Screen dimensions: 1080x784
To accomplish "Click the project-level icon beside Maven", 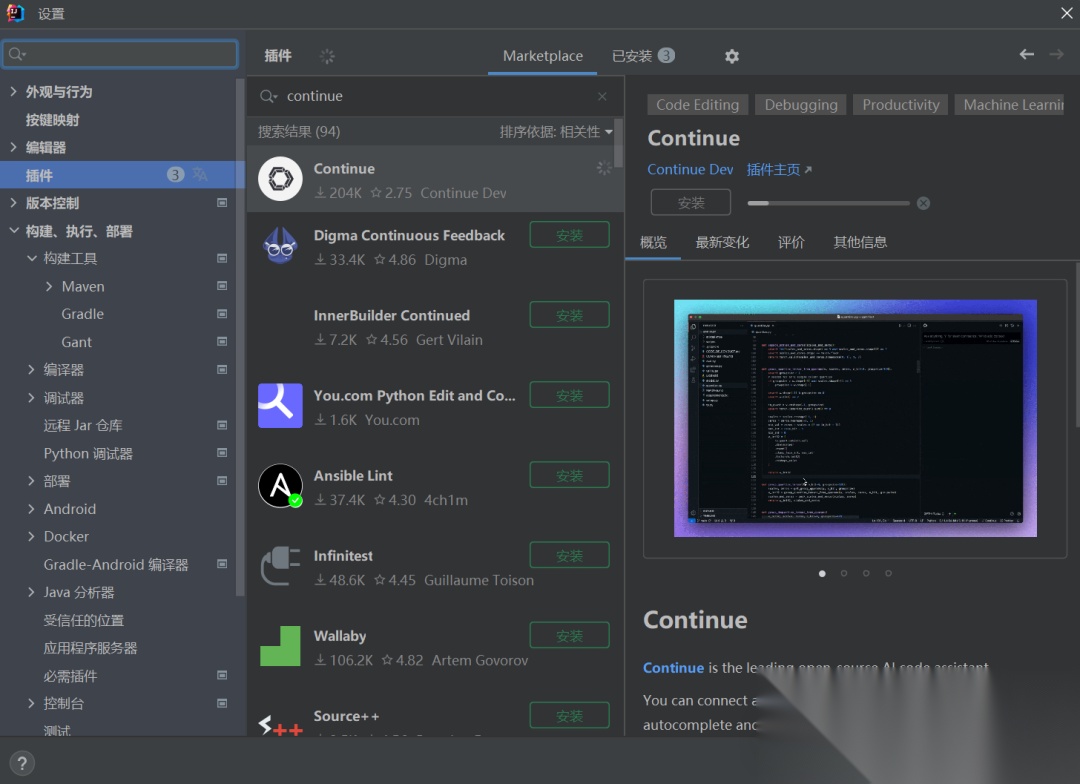I will click(222, 286).
